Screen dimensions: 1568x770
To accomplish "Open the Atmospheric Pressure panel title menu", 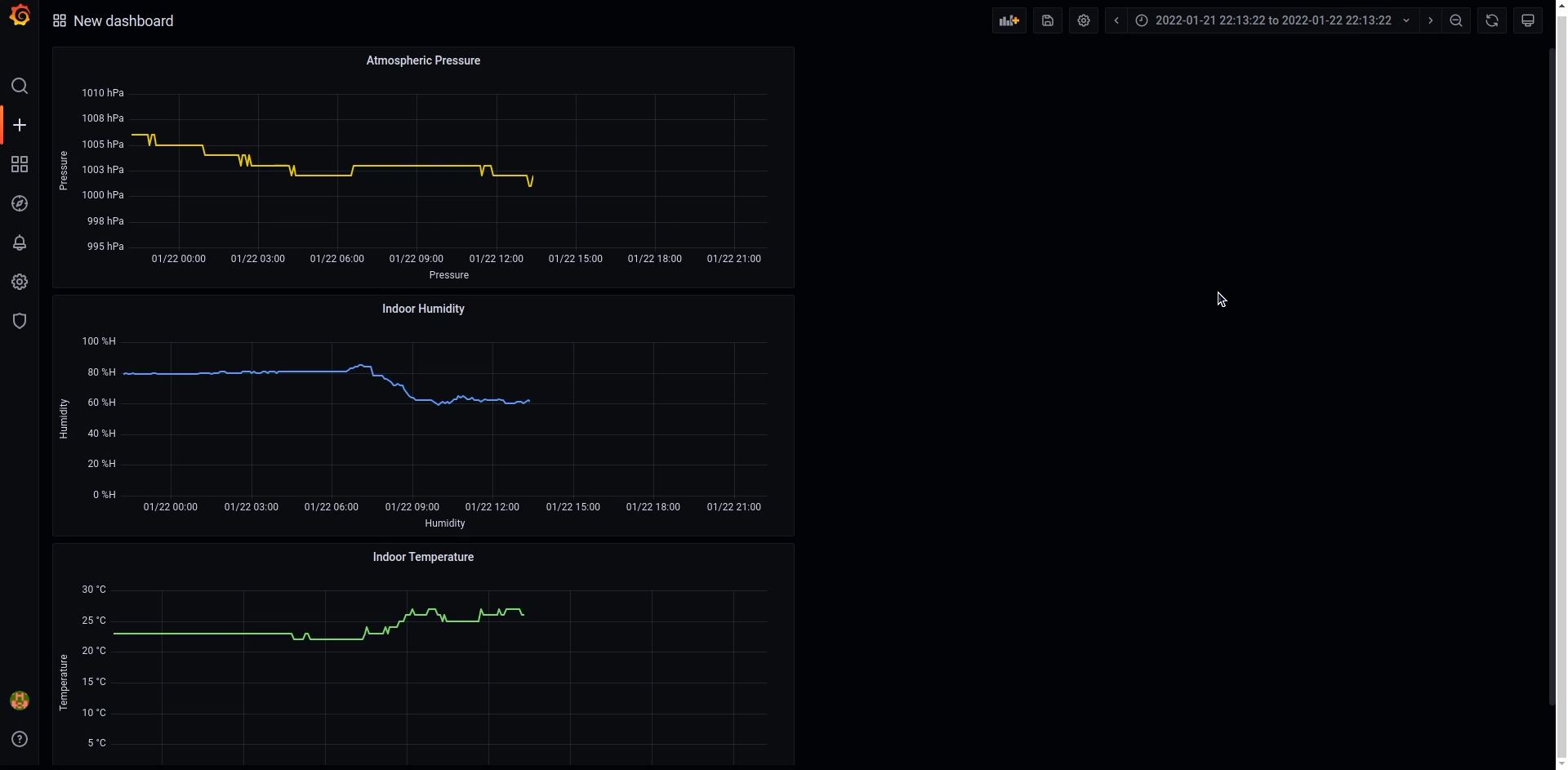I will 423,60.
